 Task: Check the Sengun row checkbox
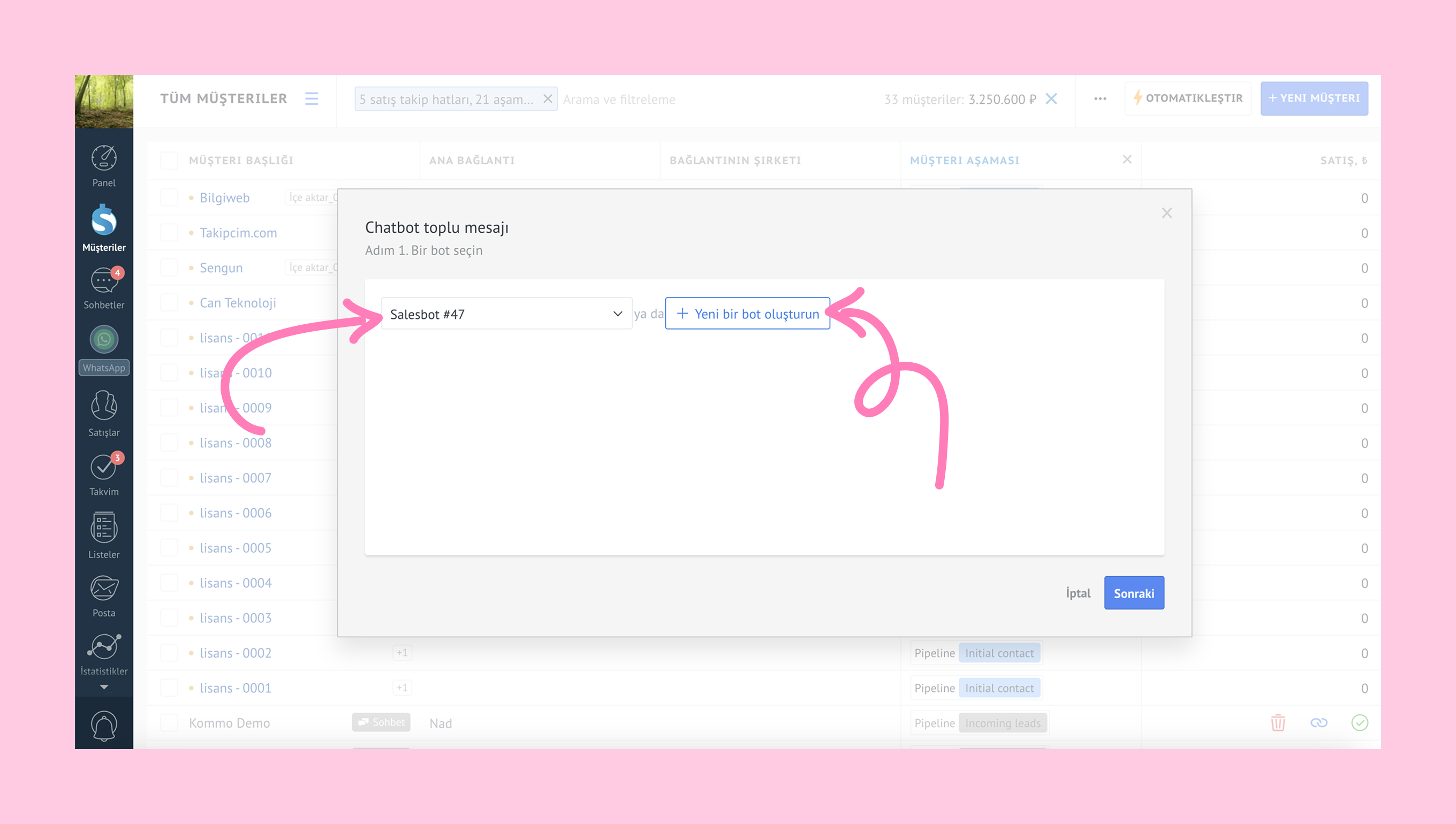tap(169, 268)
